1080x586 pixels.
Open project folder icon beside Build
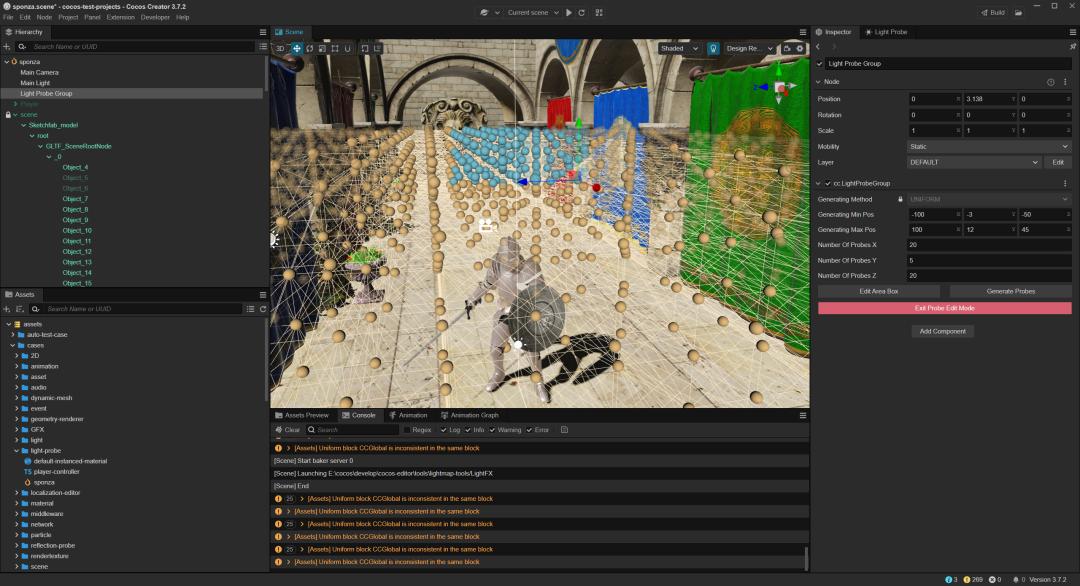(1018, 12)
